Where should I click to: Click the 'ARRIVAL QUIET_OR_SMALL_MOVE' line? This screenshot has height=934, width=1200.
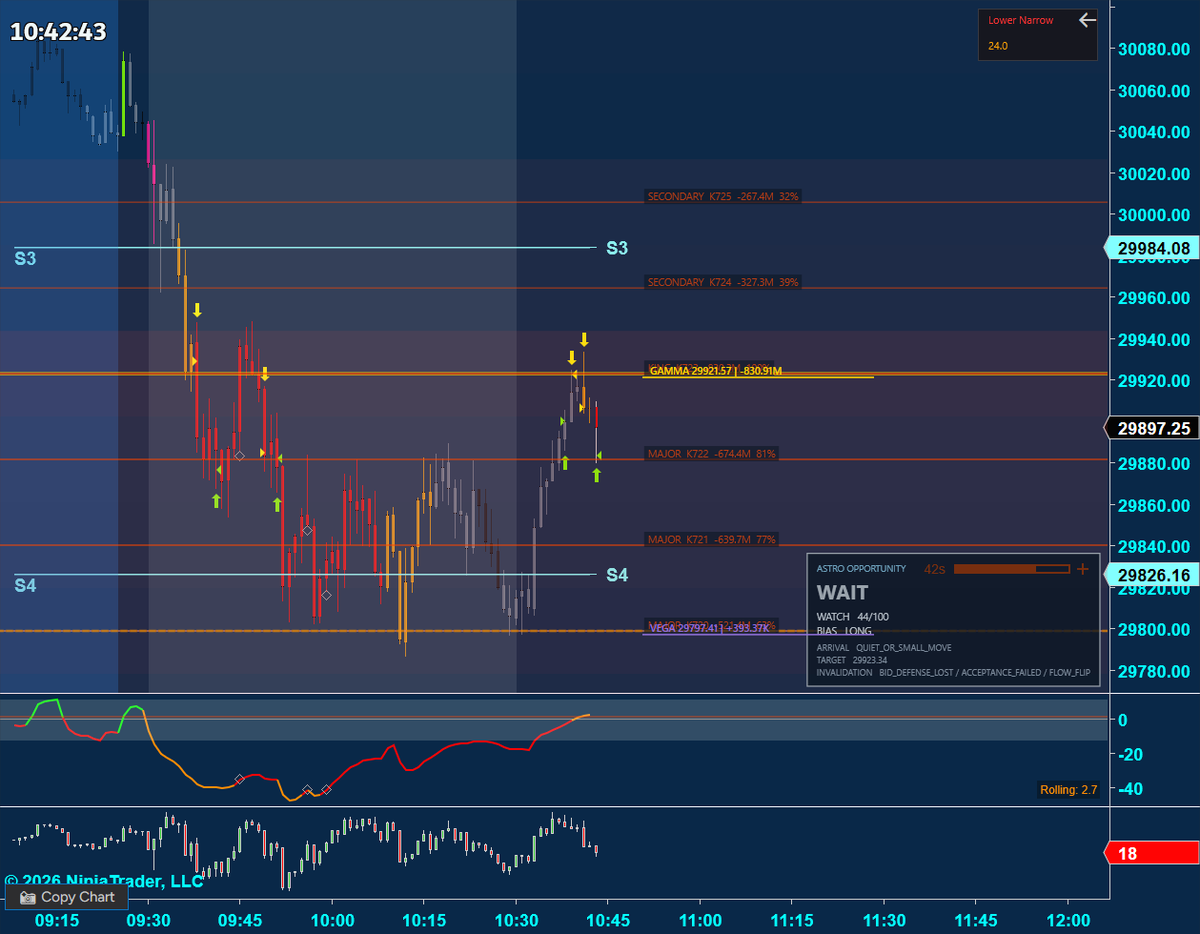[884, 648]
